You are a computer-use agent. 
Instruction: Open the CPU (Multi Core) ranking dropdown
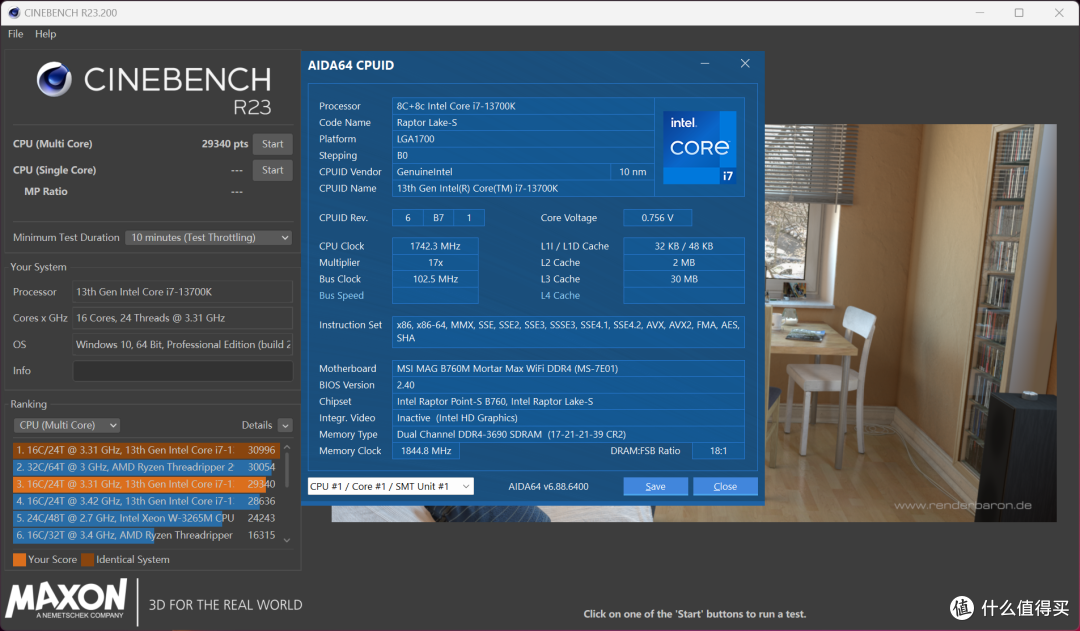click(x=66, y=425)
